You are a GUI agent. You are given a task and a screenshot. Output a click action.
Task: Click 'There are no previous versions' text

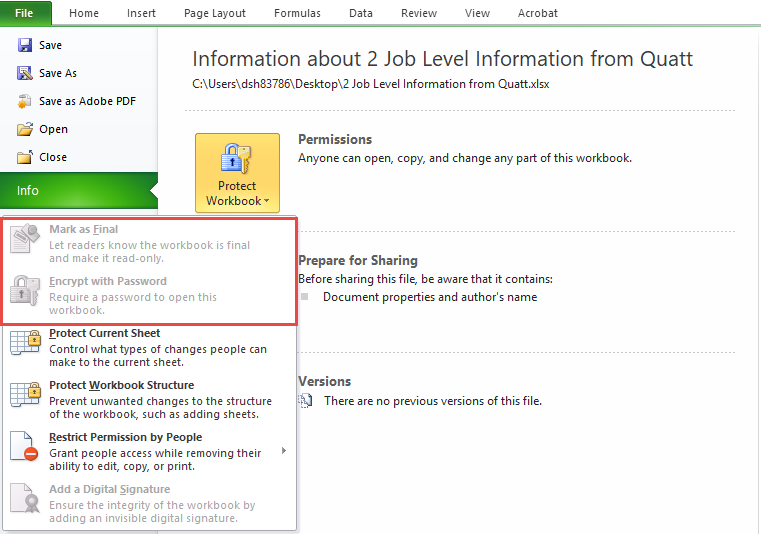pyautogui.click(x=433, y=401)
